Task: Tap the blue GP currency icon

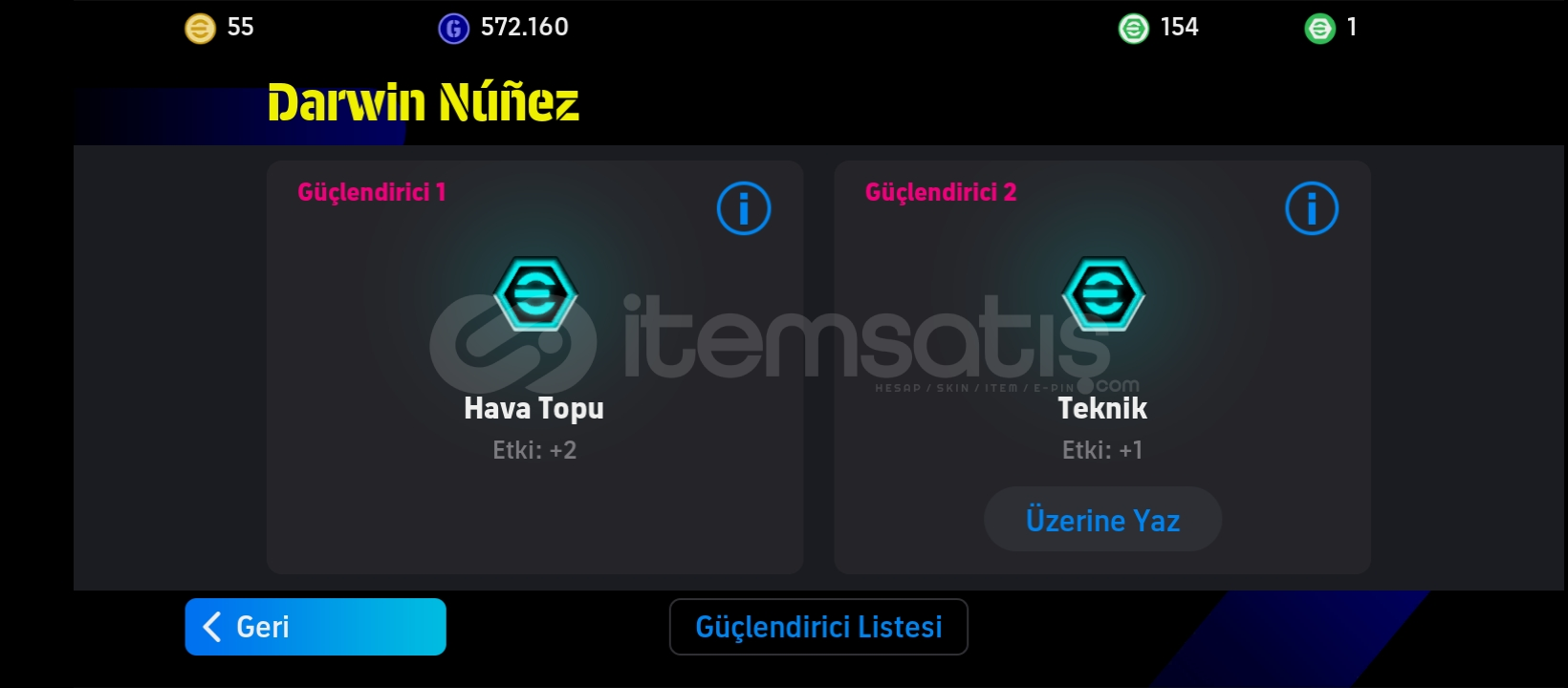Action: click(x=453, y=29)
